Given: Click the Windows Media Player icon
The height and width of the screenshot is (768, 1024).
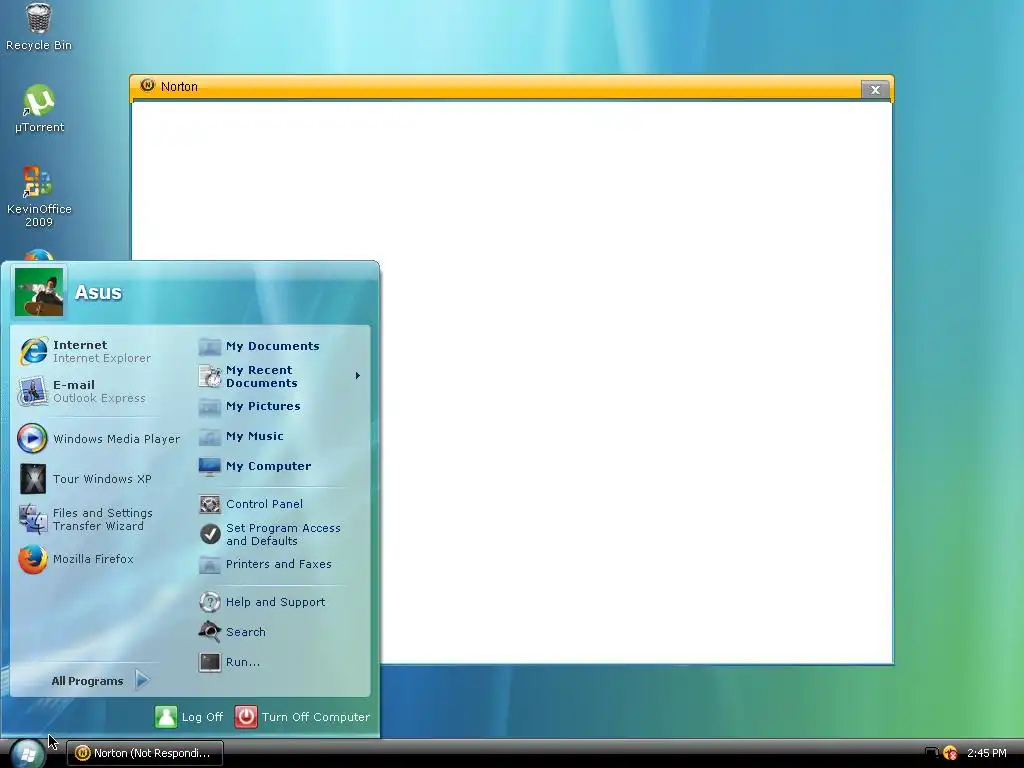Looking at the screenshot, I should tap(33, 438).
